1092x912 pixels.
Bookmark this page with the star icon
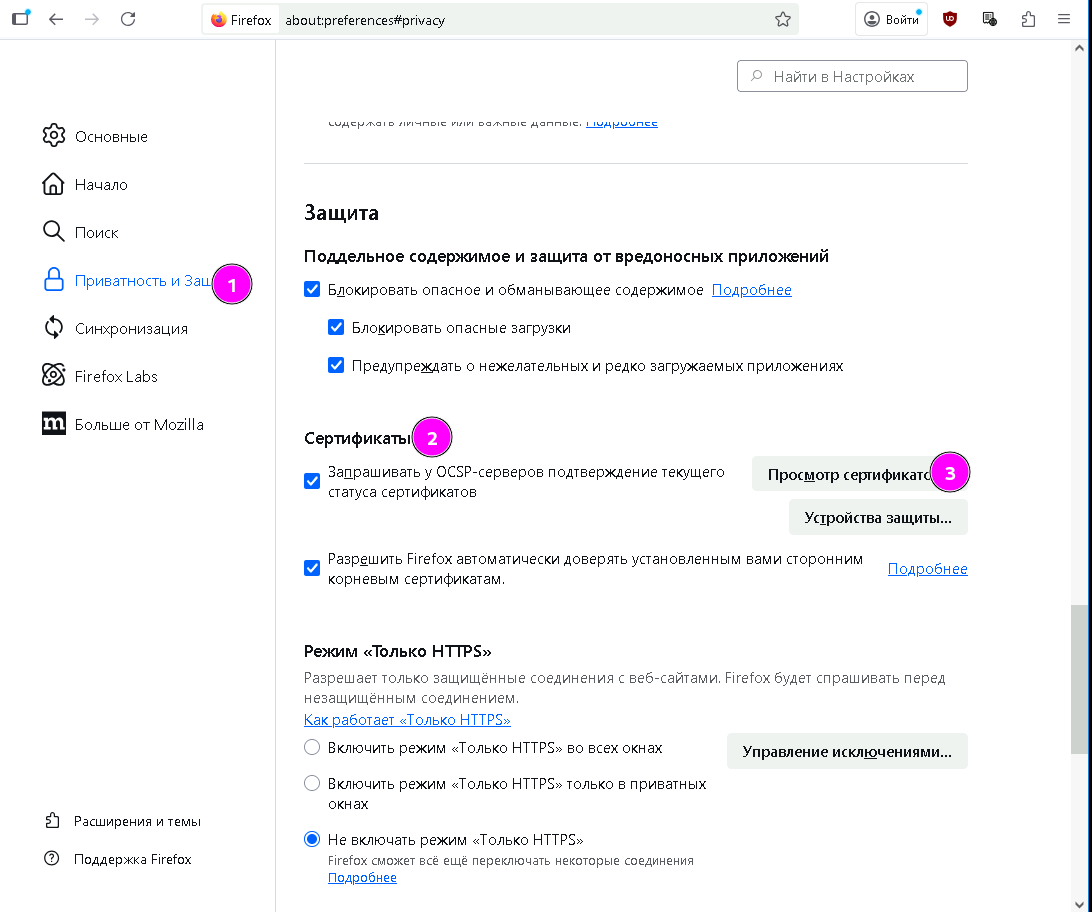(x=783, y=20)
